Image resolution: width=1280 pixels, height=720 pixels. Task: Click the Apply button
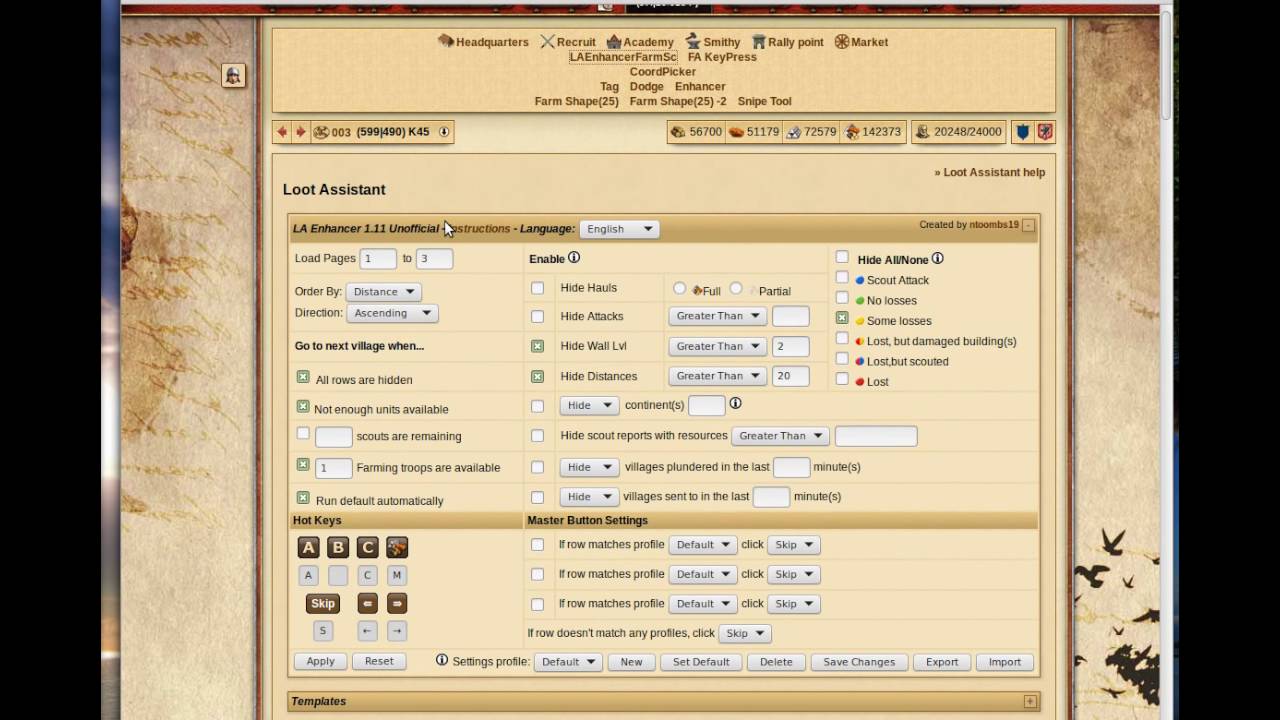point(320,661)
